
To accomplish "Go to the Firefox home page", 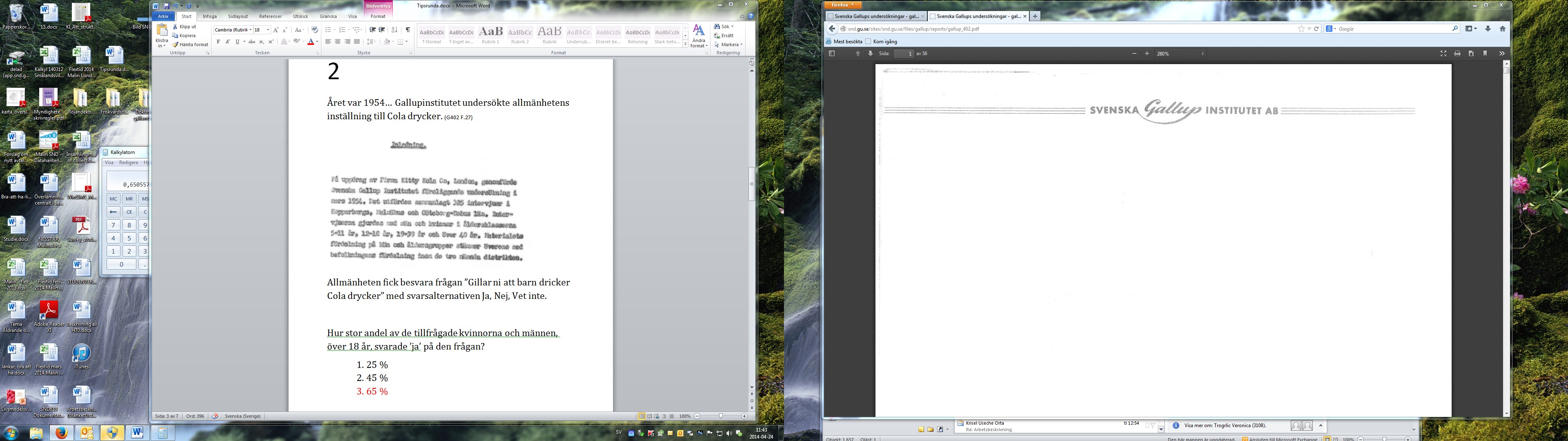I will 1502,29.
